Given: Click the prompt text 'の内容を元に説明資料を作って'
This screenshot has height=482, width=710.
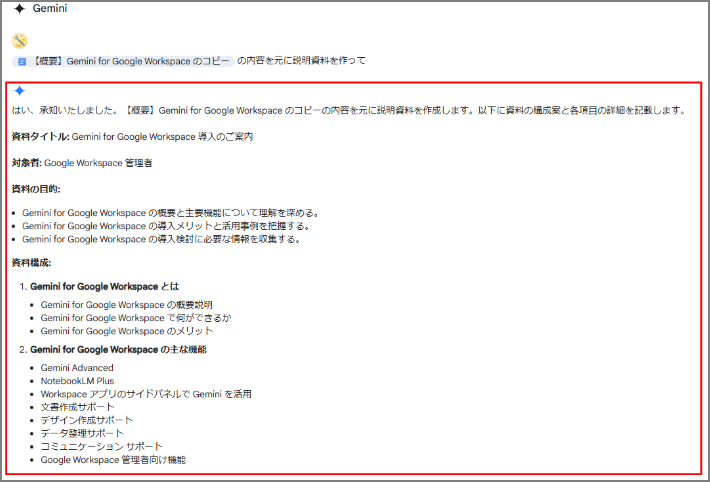Looking at the screenshot, I should 301,61.
